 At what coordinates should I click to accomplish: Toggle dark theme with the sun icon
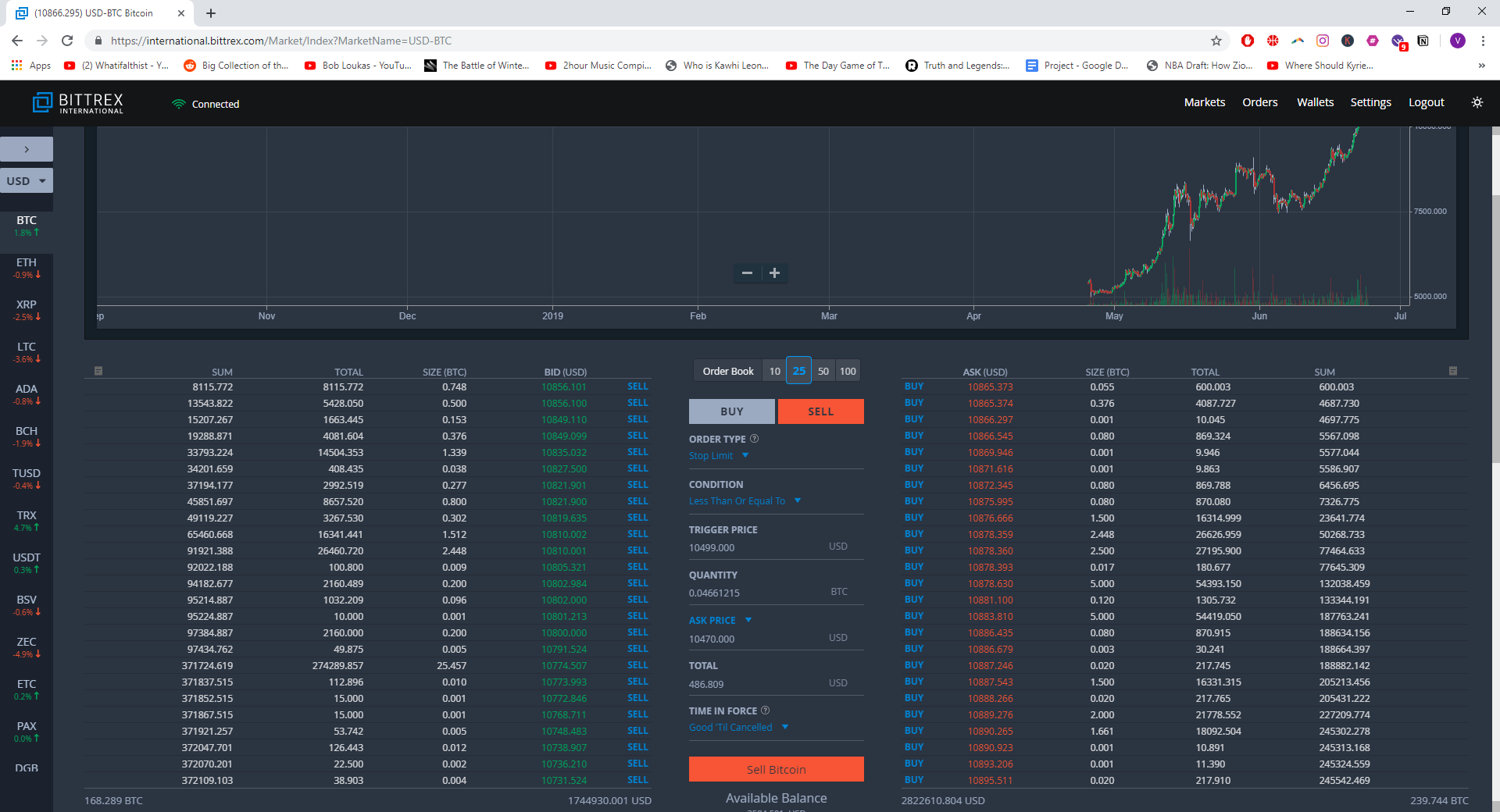1477,101
